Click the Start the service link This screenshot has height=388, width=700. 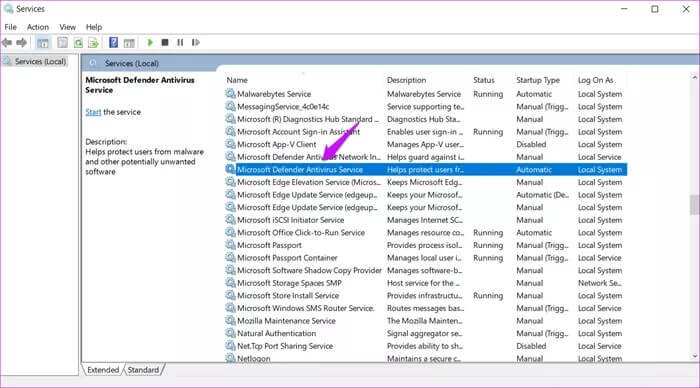pyautogui.click(x=93, y=112)
